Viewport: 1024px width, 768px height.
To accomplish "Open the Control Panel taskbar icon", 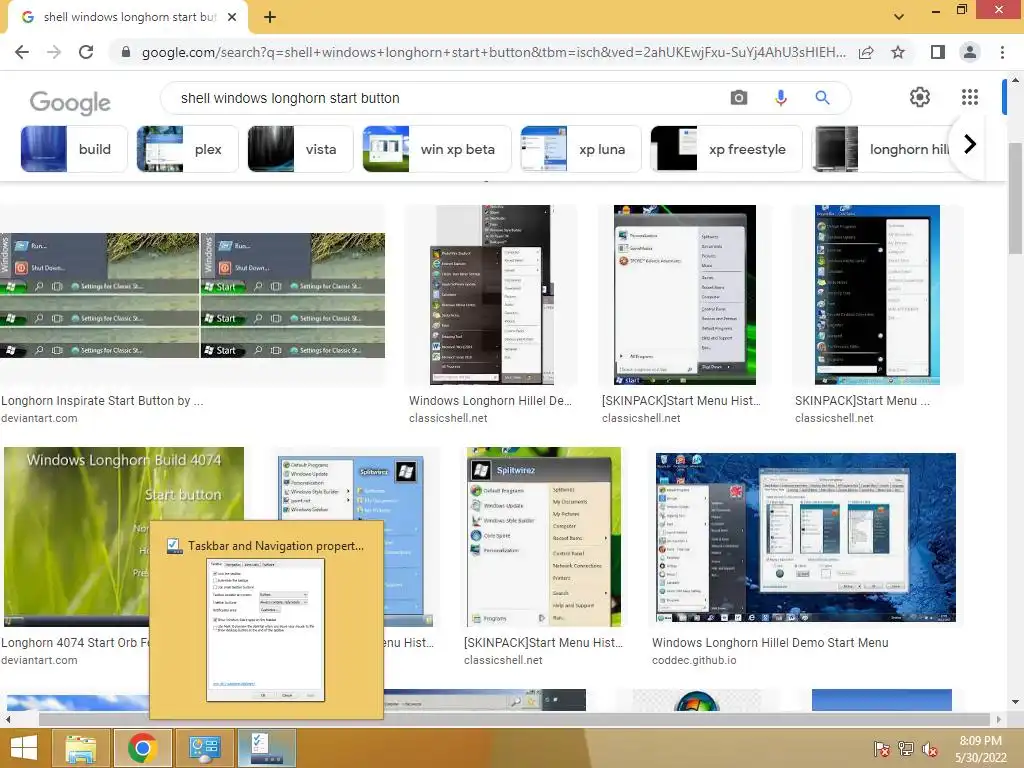I will pos(204,748).
